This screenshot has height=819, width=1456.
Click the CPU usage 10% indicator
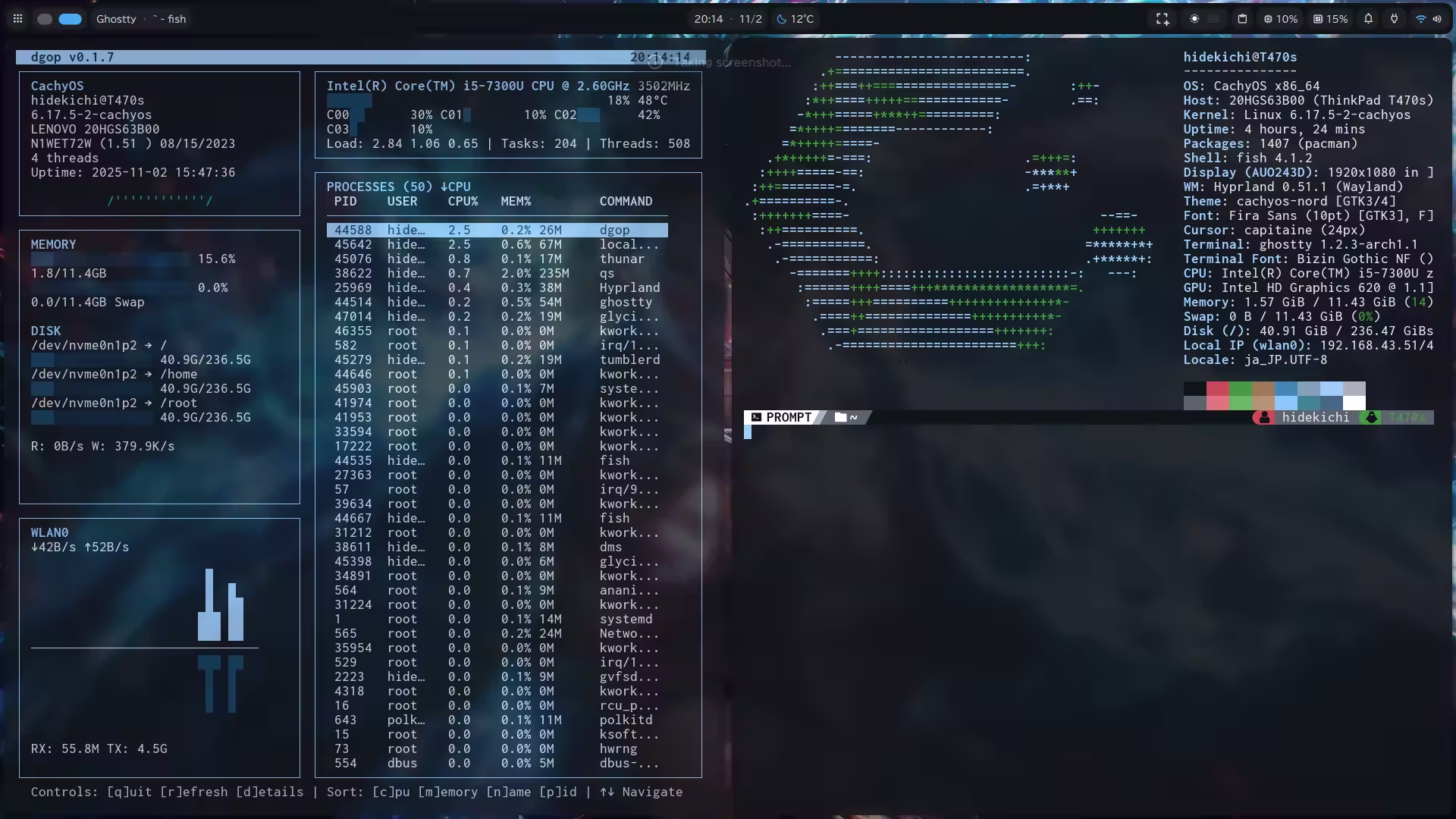point(1281,19)
